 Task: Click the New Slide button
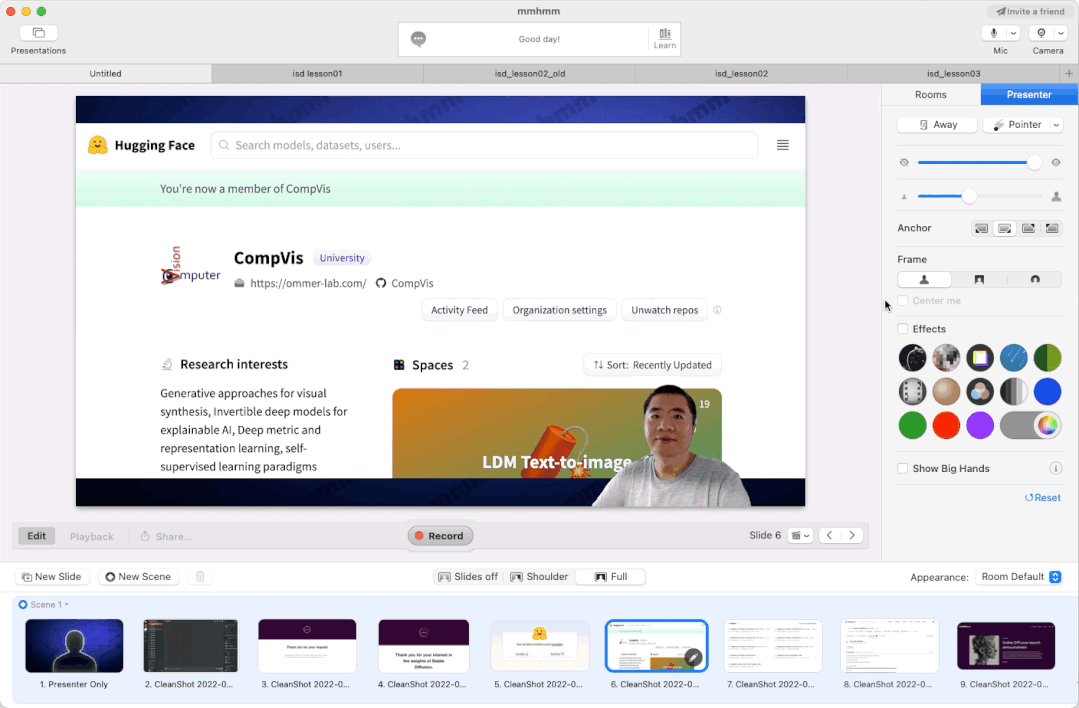tap(52, 577)
